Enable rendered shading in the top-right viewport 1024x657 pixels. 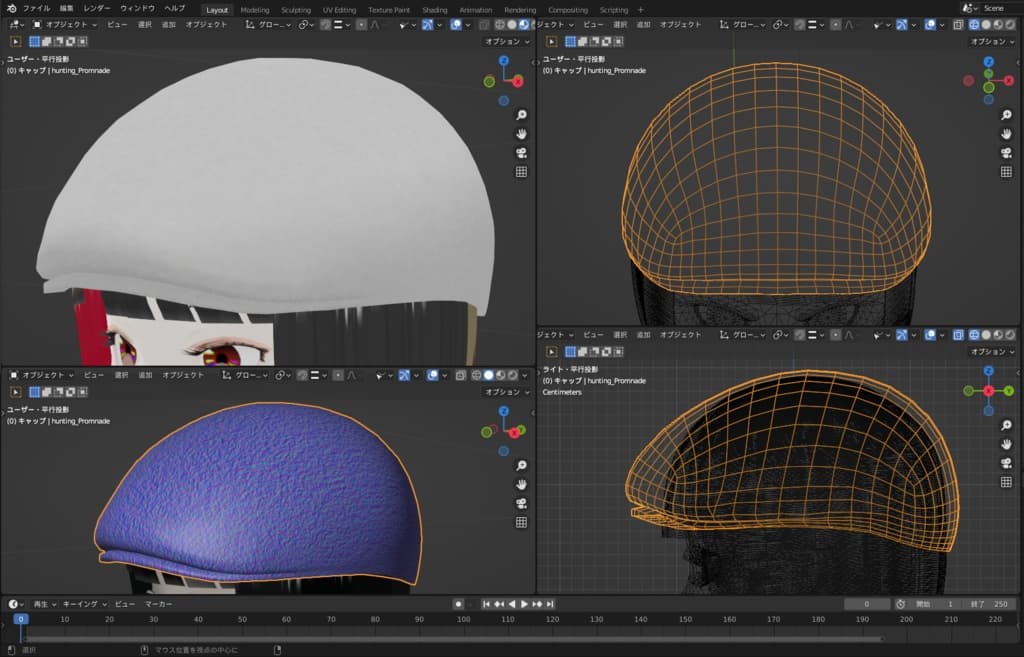[x=1009, y=24]
